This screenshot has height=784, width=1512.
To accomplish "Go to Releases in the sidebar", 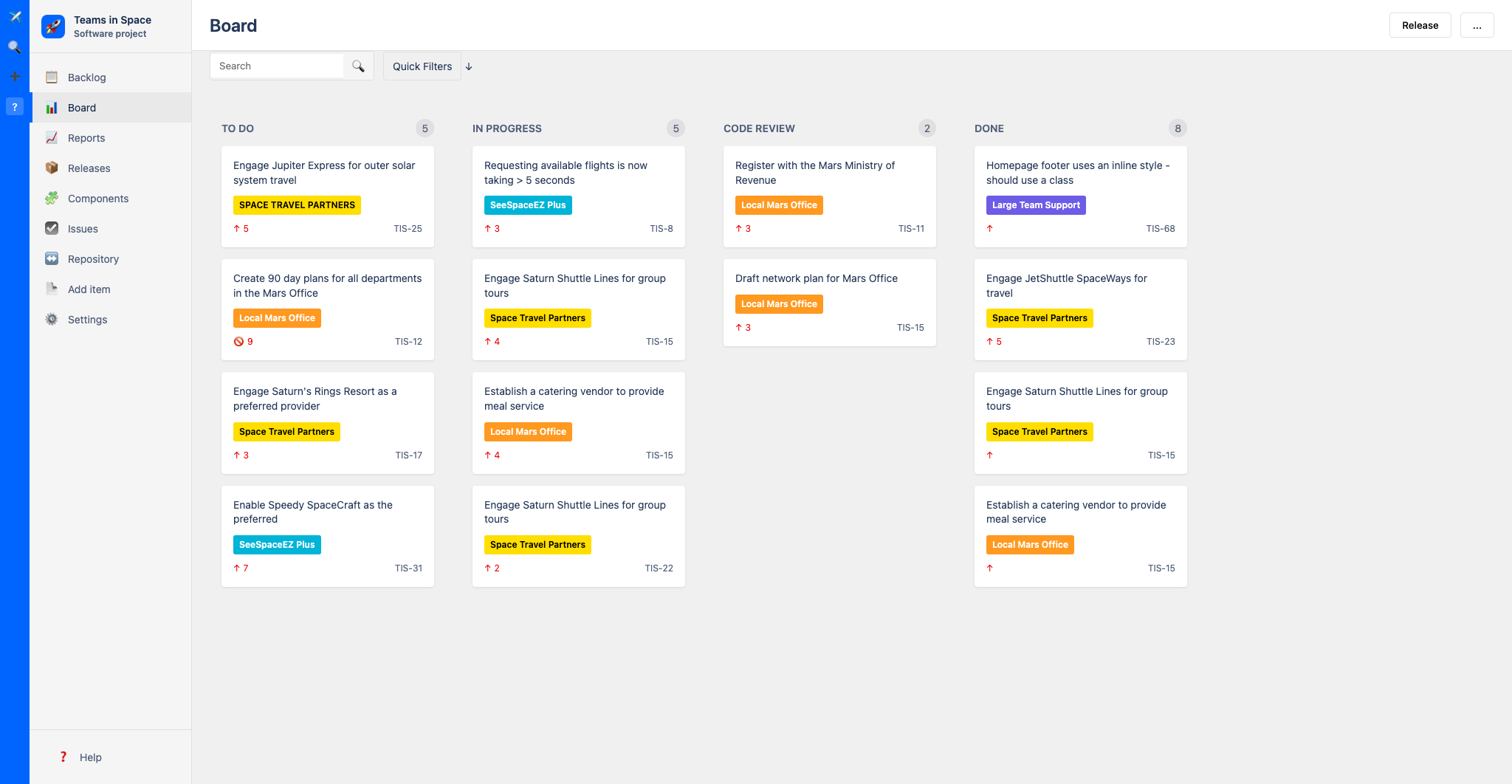I will click(89, 168).
